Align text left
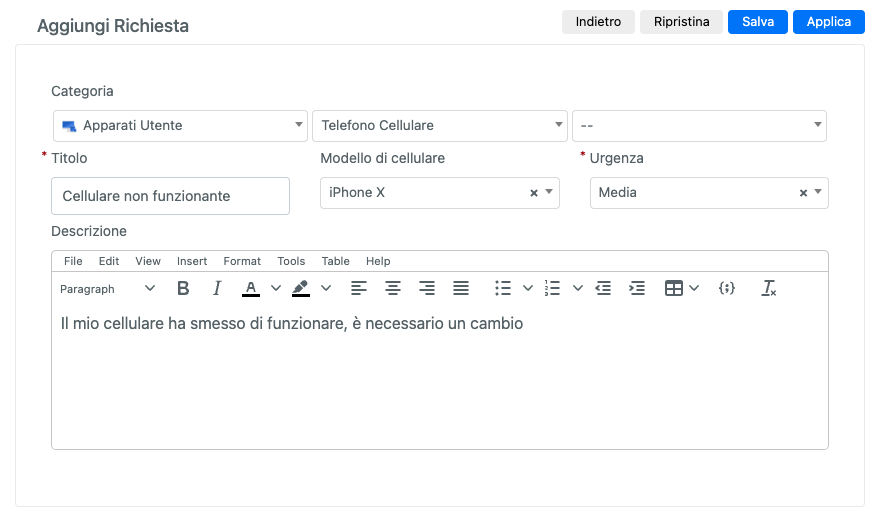Screen dimensions: 885x520 pyautogui.click(x=359, y=289)
